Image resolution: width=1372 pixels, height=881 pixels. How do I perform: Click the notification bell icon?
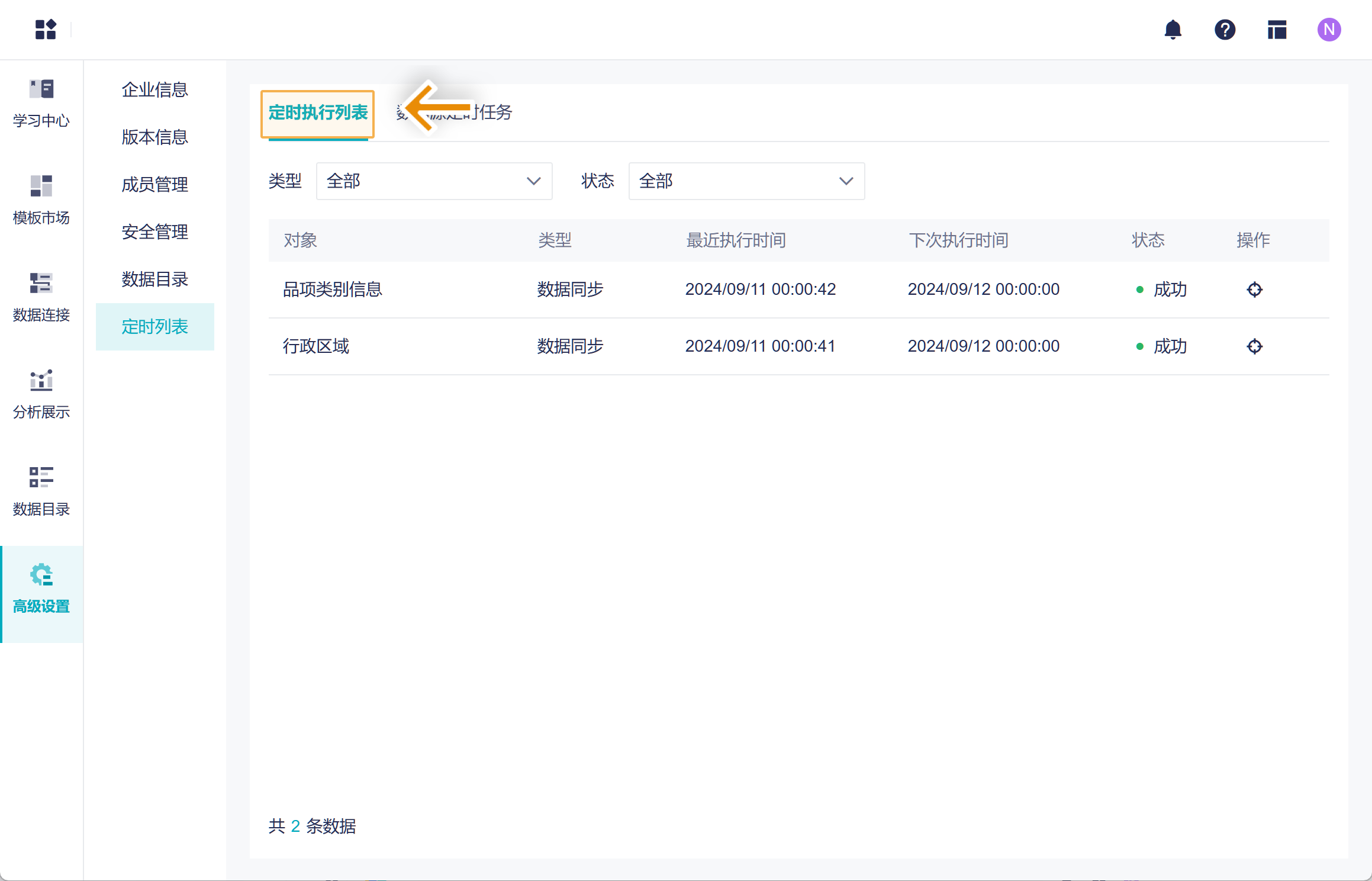pos(1173,30)
